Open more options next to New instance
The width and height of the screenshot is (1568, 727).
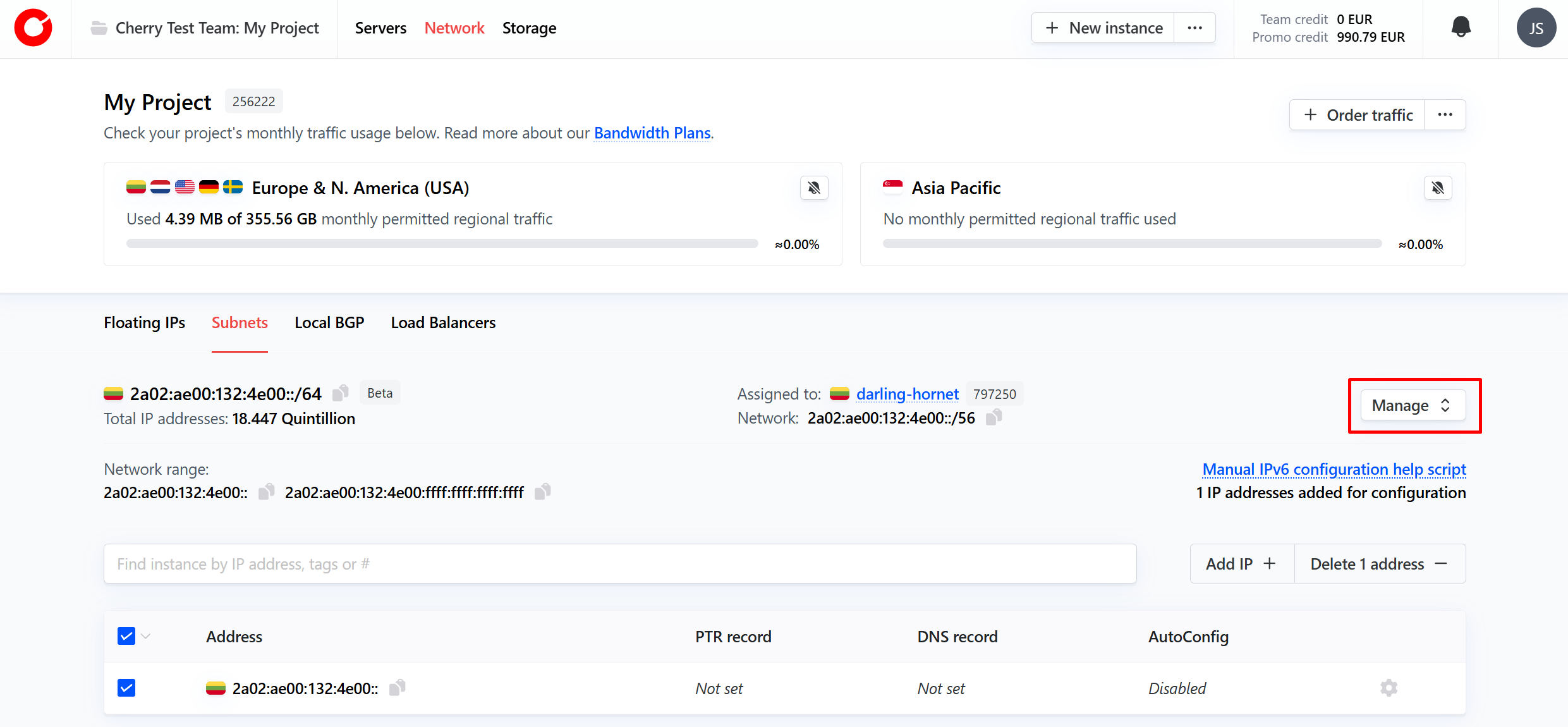coord(1194,28)
